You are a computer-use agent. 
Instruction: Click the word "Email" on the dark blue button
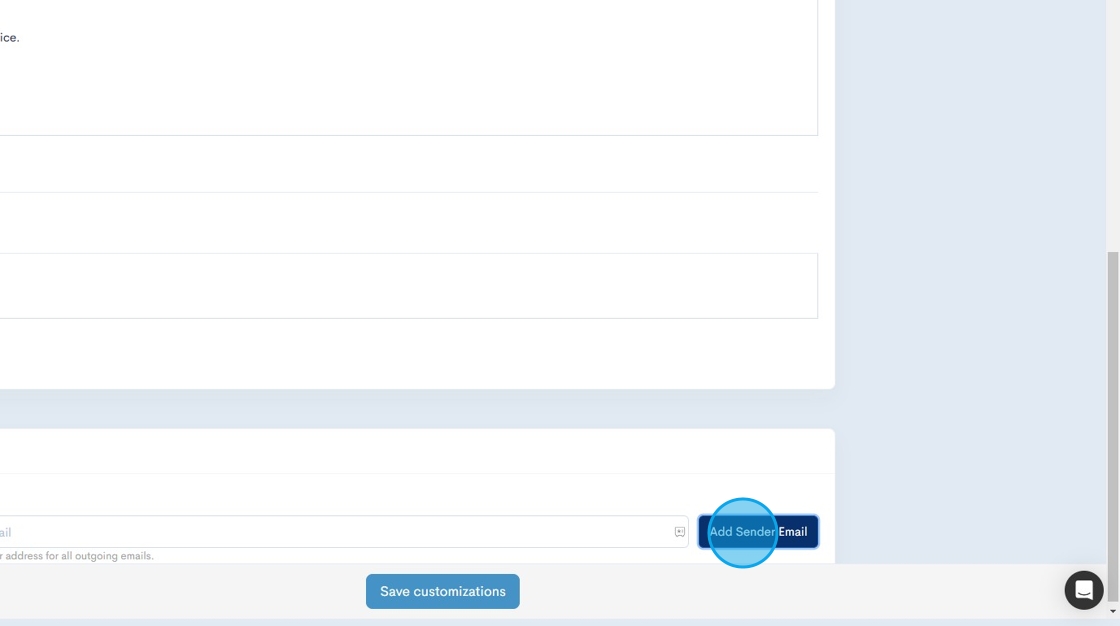coord(793,532)
